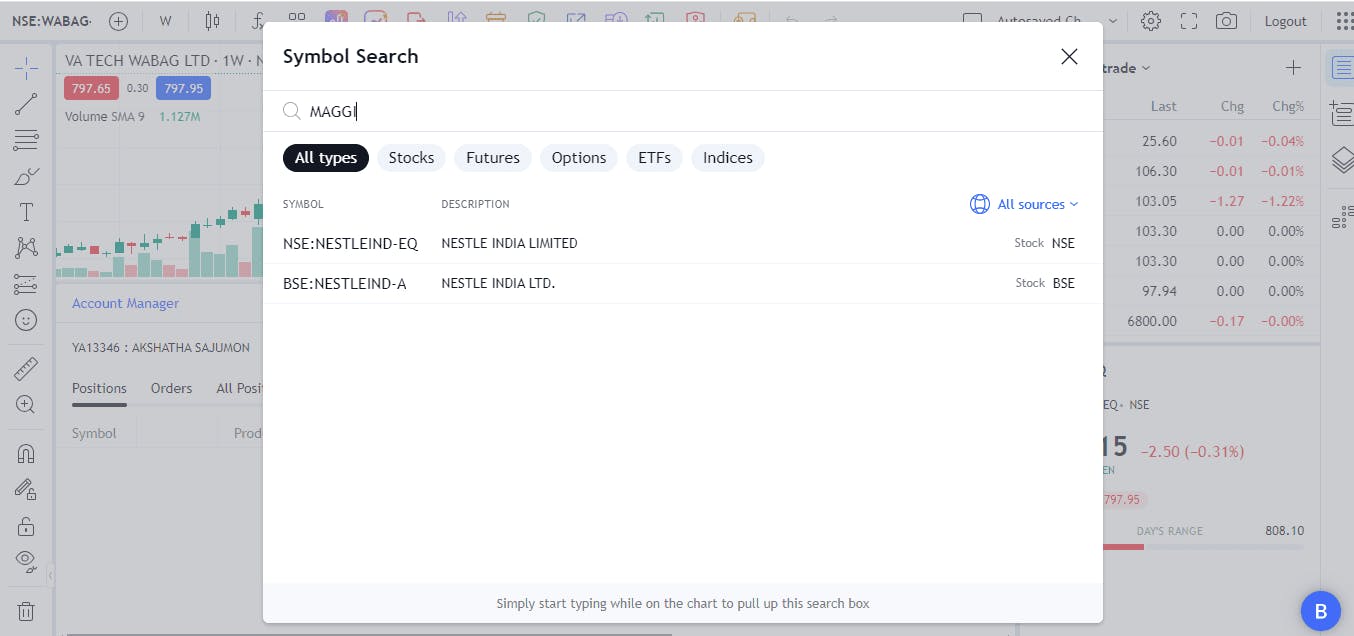Toggle fullscreen mode icon
Screen dimensions: 1354x636
coord(1189,21)
